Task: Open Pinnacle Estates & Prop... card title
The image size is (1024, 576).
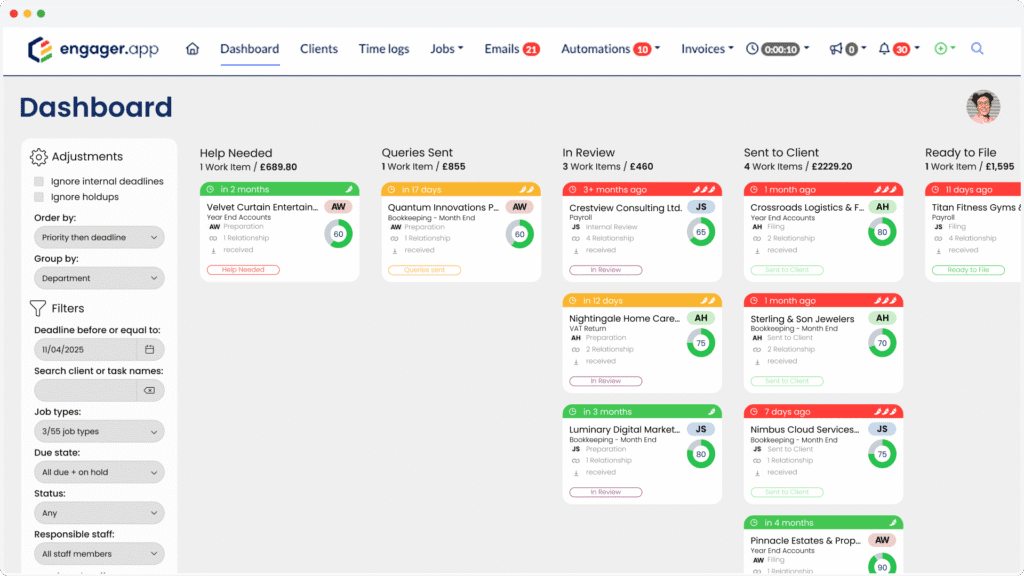Action: [x=806, y=541]
